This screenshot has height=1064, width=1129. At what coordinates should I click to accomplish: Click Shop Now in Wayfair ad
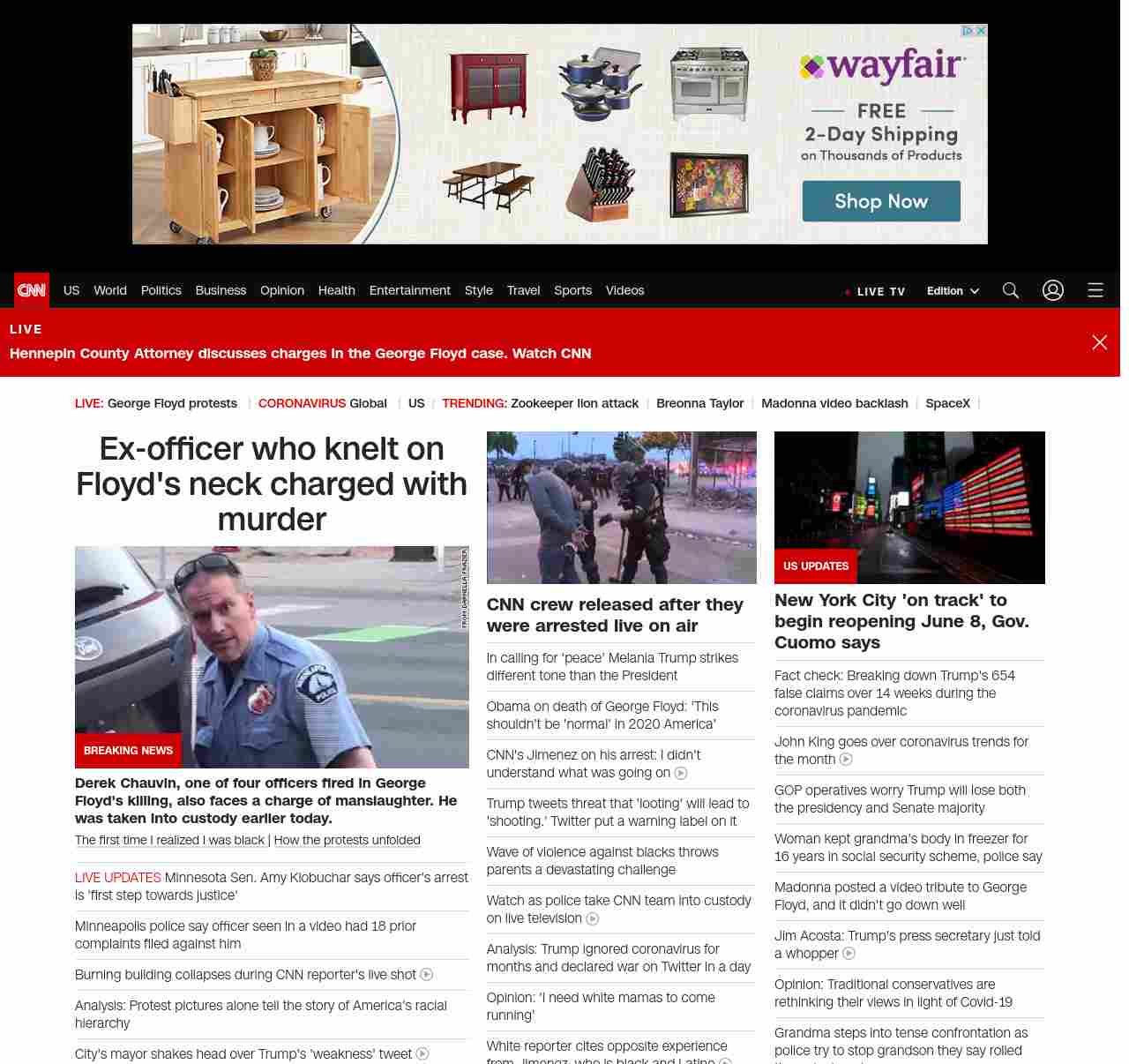click(x=880, y=201)
